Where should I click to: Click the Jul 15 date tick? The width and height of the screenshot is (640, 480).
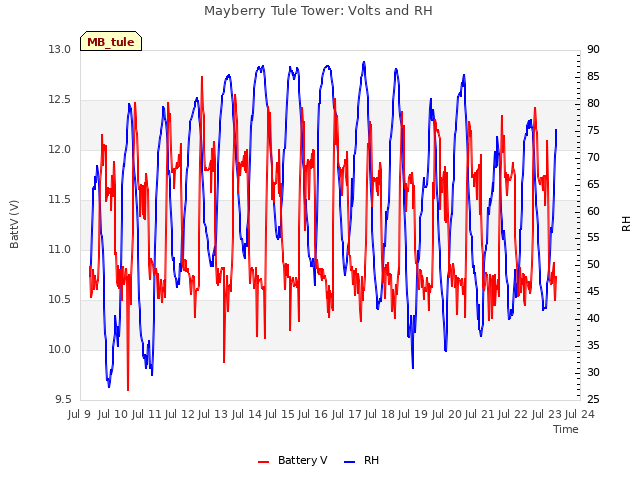(x=279, y=414)
